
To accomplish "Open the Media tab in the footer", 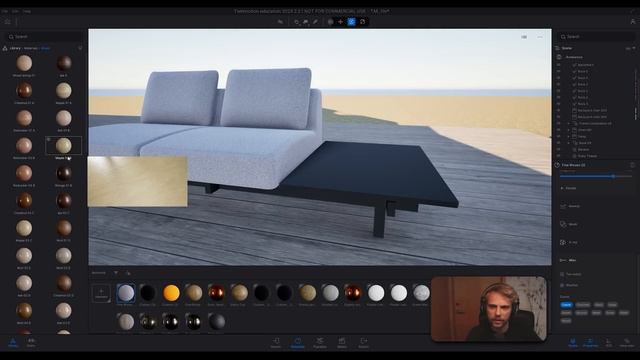I will click(342, 343).
